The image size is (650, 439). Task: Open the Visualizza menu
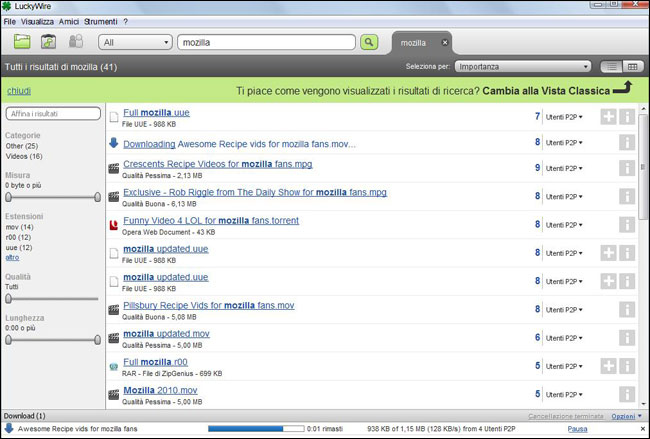[x=38, y=20]
